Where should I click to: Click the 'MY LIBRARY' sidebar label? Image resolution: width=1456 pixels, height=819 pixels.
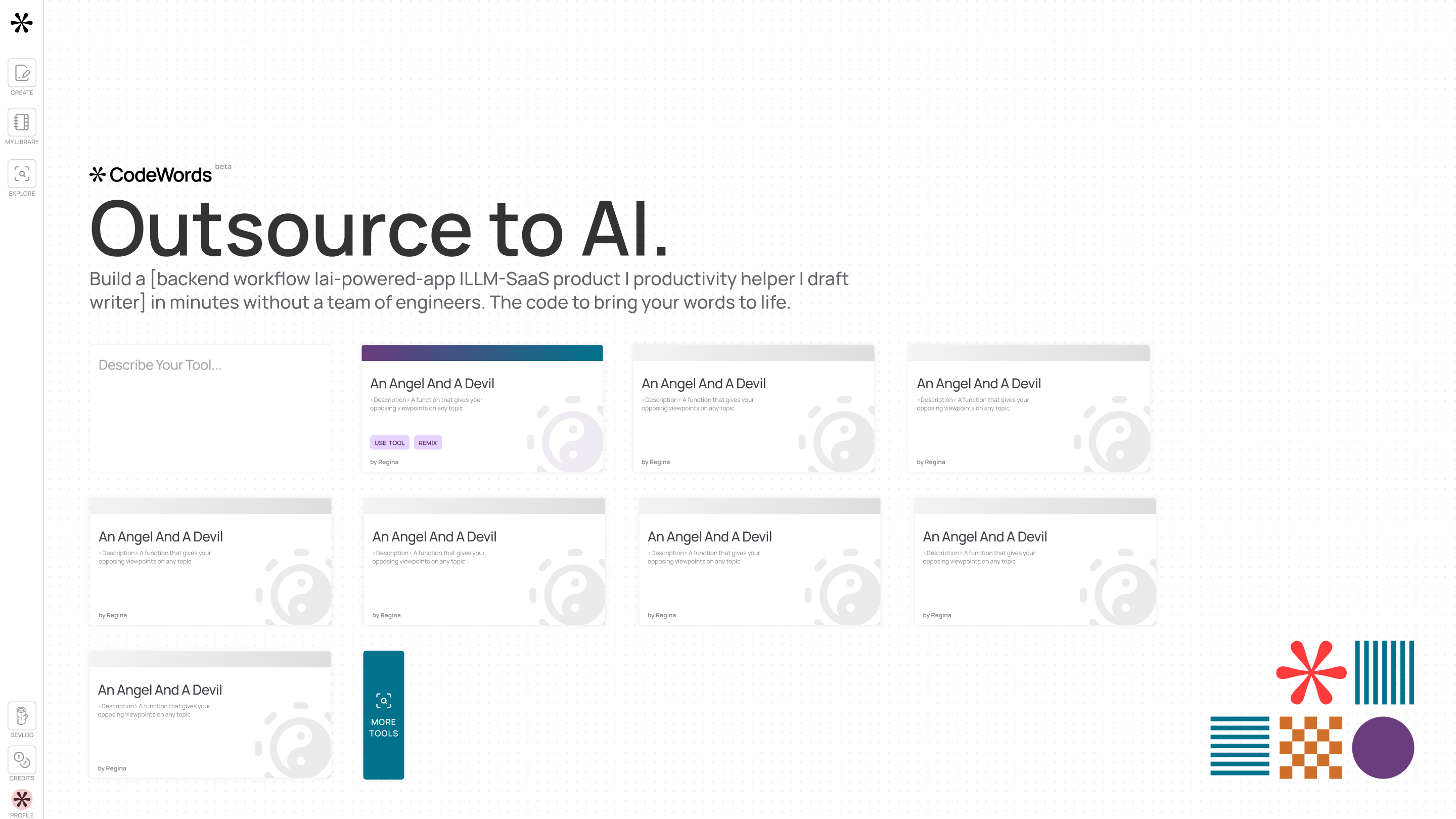pos(22,142)
